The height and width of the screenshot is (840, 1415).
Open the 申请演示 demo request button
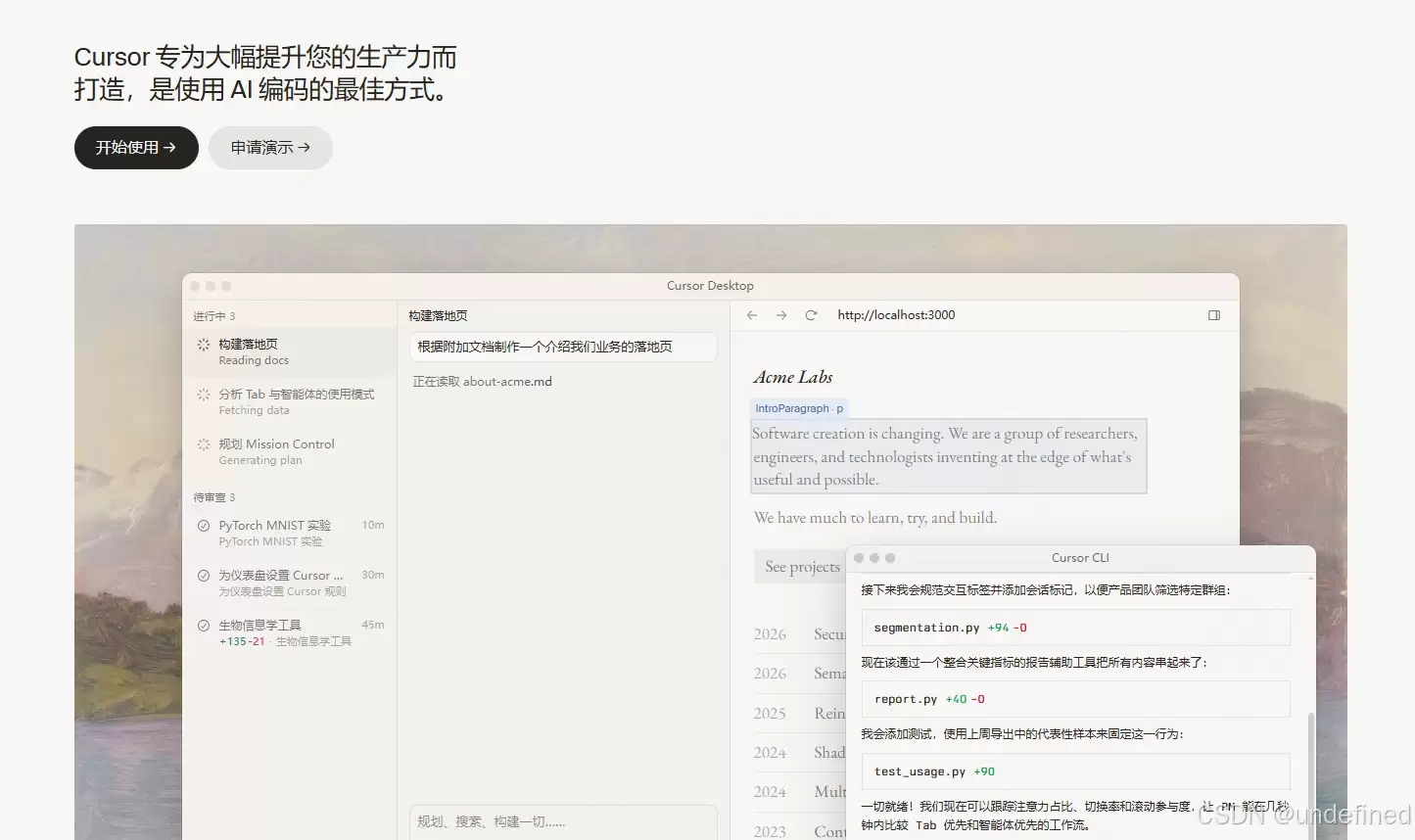(x=270, y=148)
